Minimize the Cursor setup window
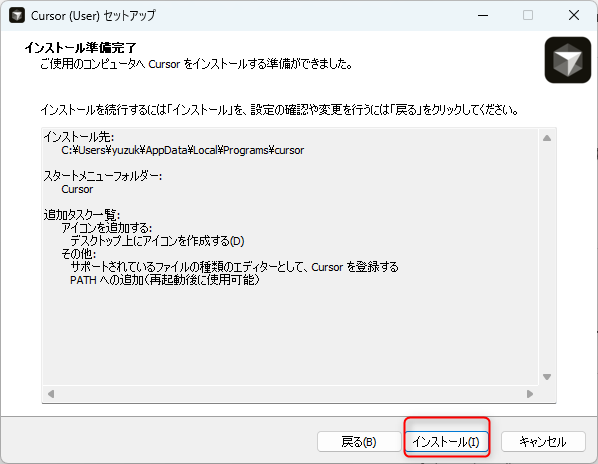Image resolution: width=598 pixels, height=464 pixels. [483, 16]
